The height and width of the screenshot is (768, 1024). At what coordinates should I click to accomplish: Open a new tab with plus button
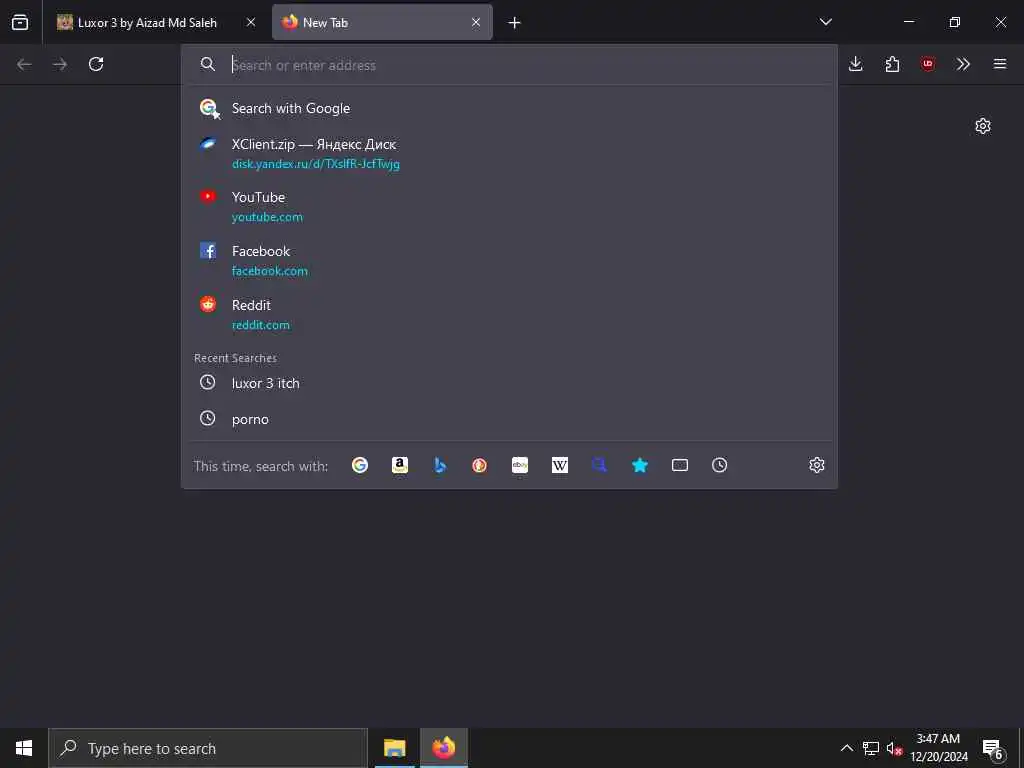(515, 23)
